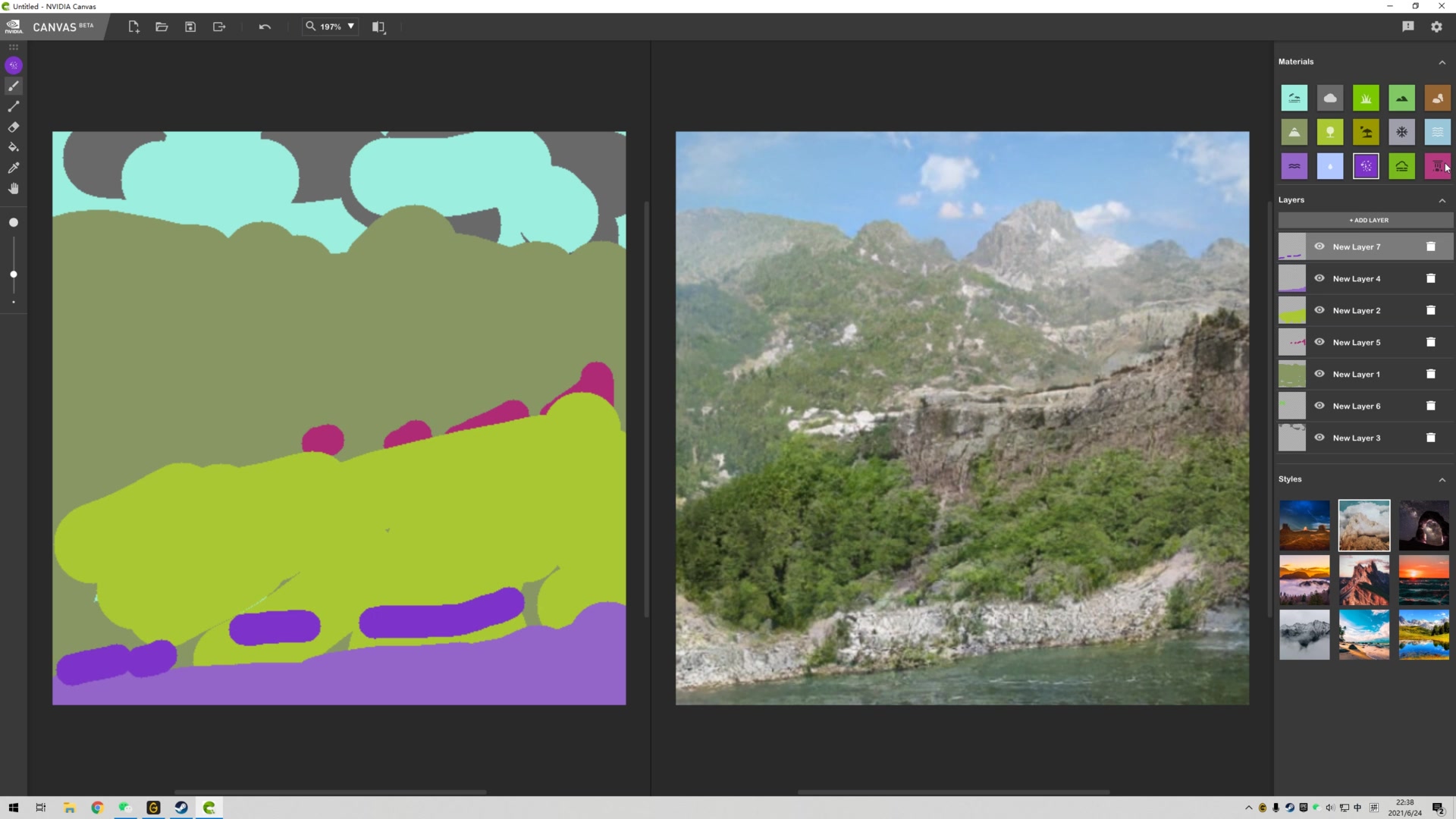Adjust the brush size slider handle
The width and height of the screenshot is (1456, 819).
pyautogui.click(x=13, y=274)
